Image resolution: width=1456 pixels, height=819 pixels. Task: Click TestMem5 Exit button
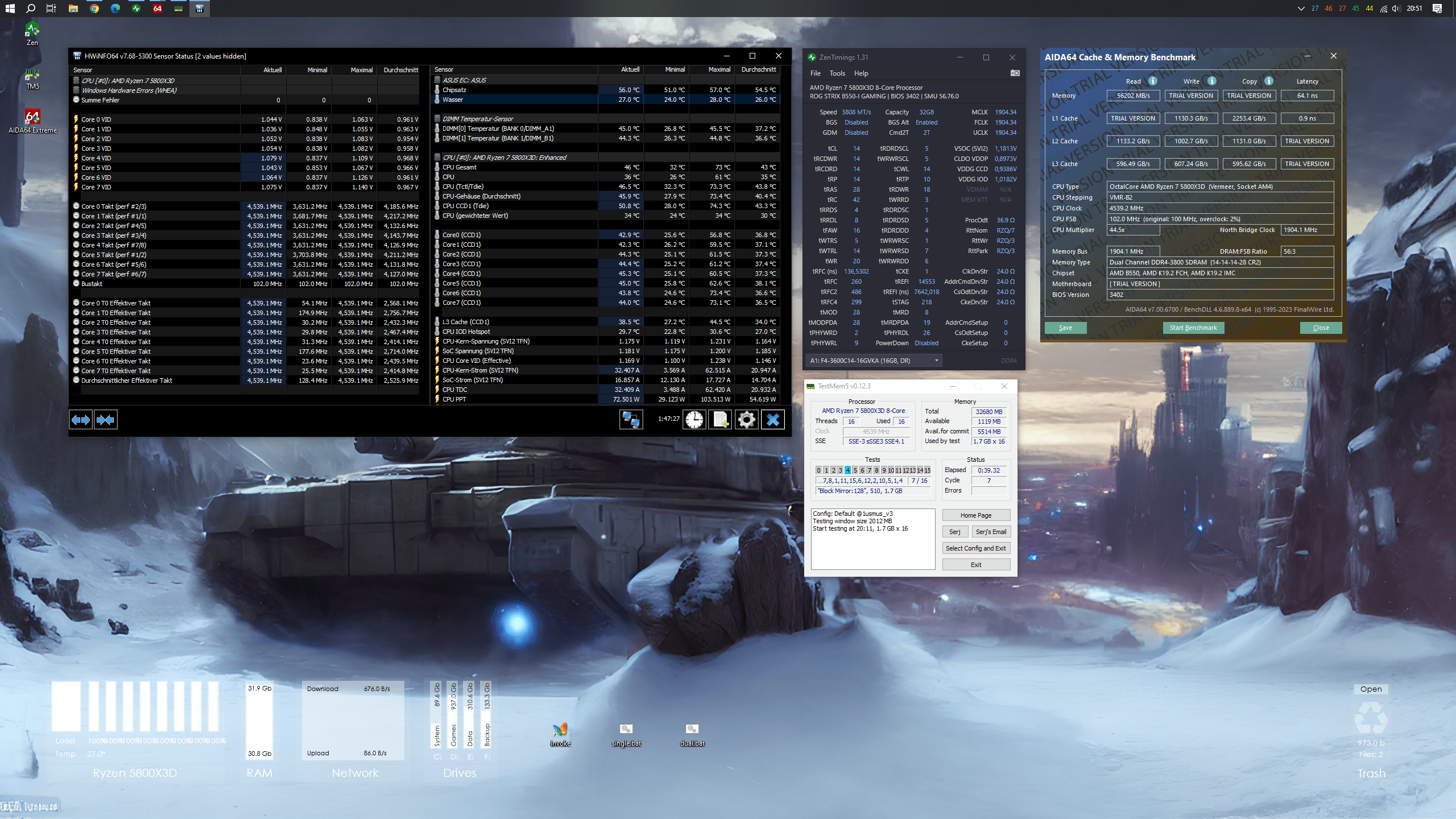pyautogui.click(x=976, y=565)
